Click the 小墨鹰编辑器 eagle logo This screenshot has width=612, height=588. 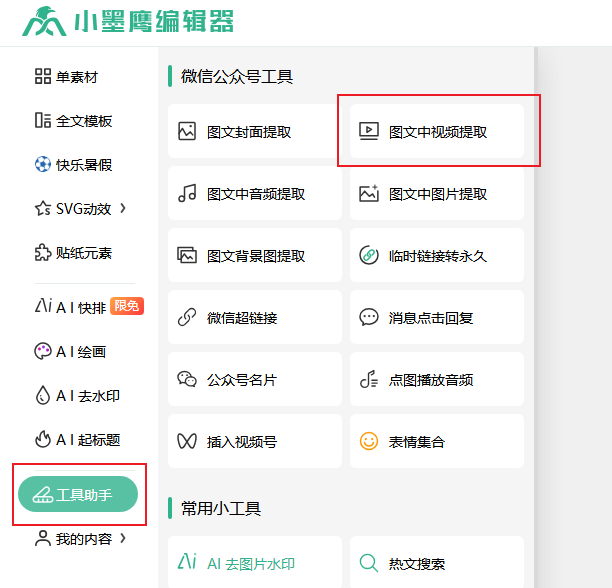(x=44, y=21)
